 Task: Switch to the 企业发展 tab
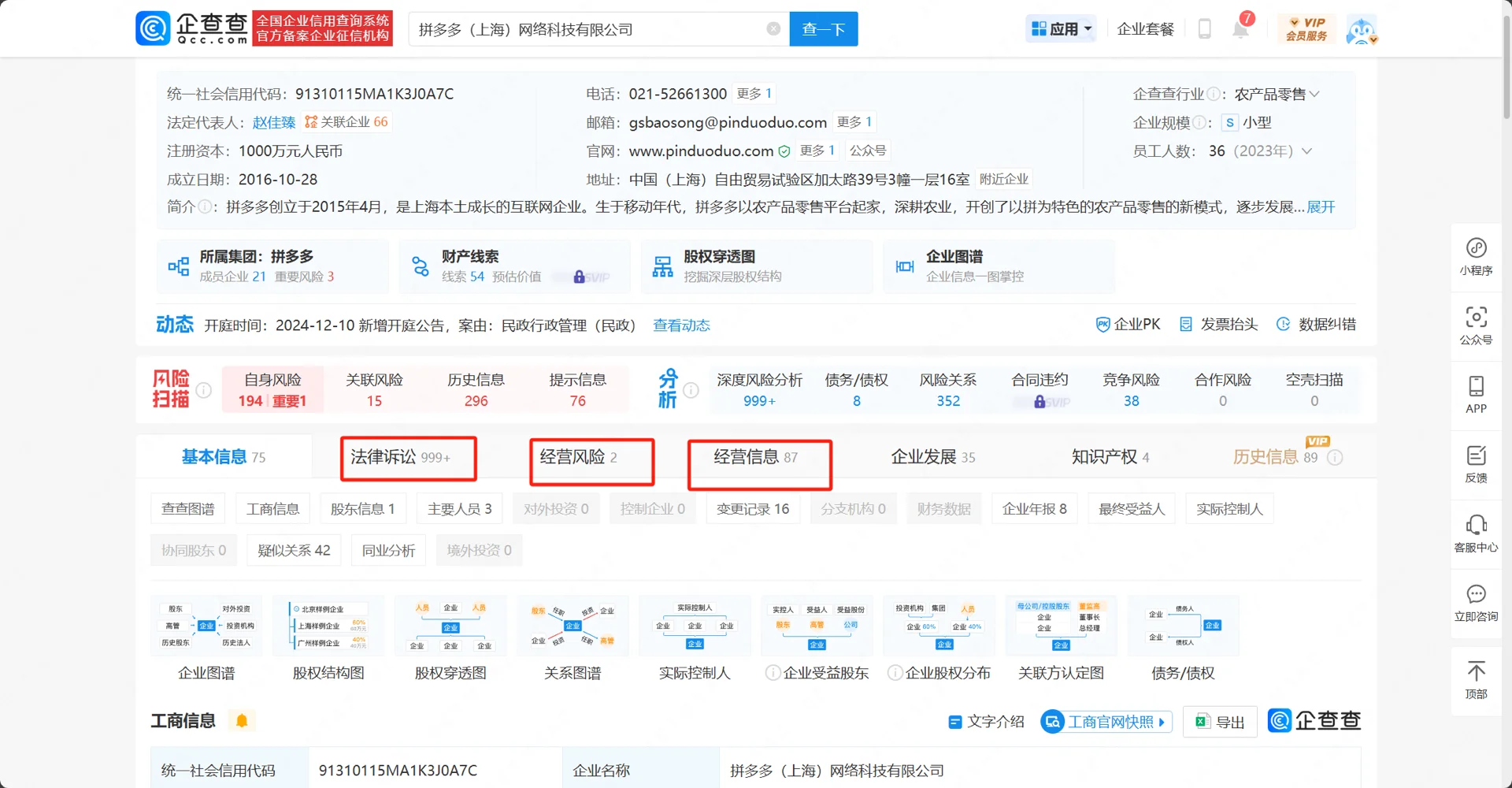pos(933,457)
